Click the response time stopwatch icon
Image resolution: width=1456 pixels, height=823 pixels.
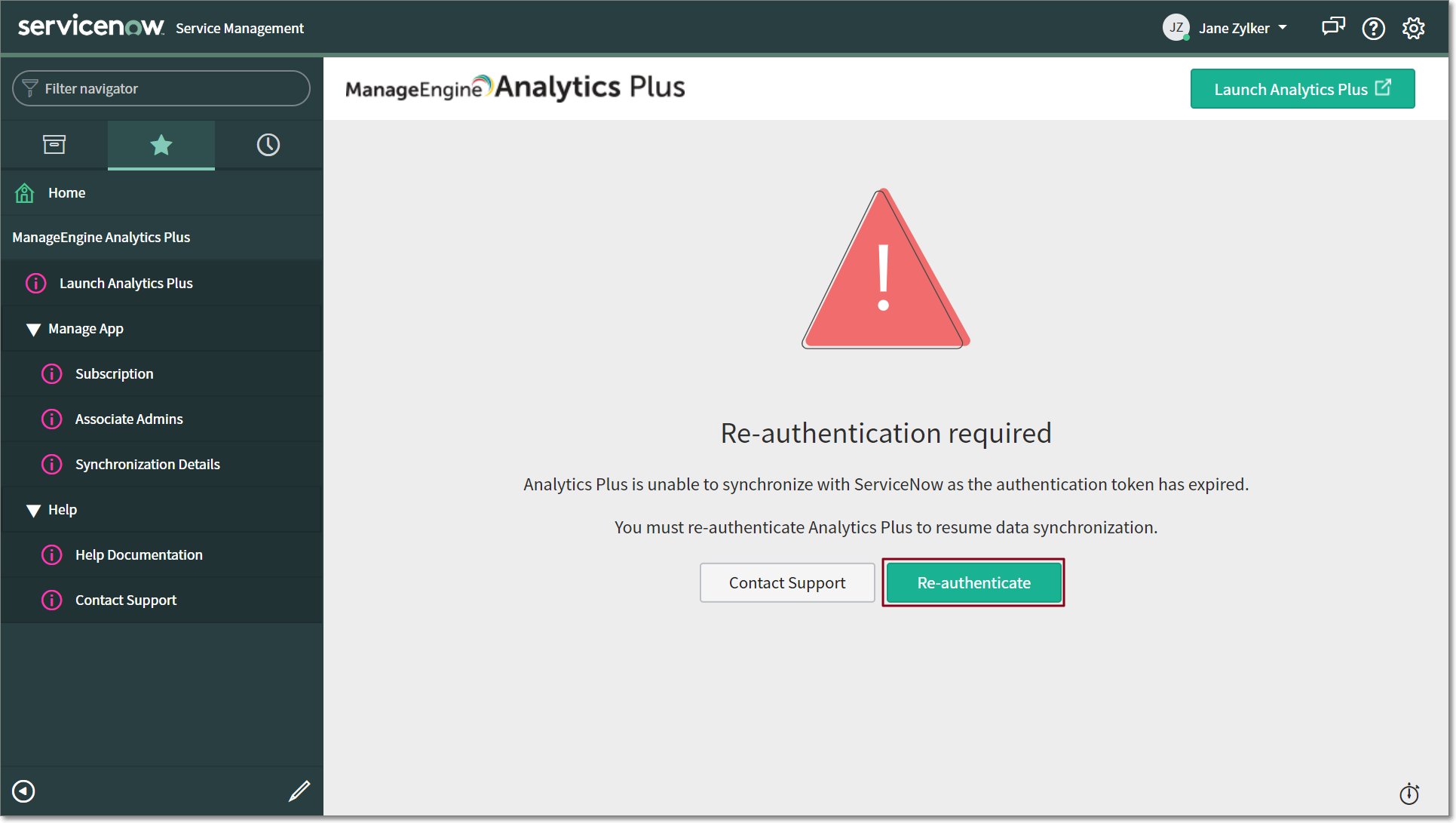pyautogui.click(x=1408, y=794)
